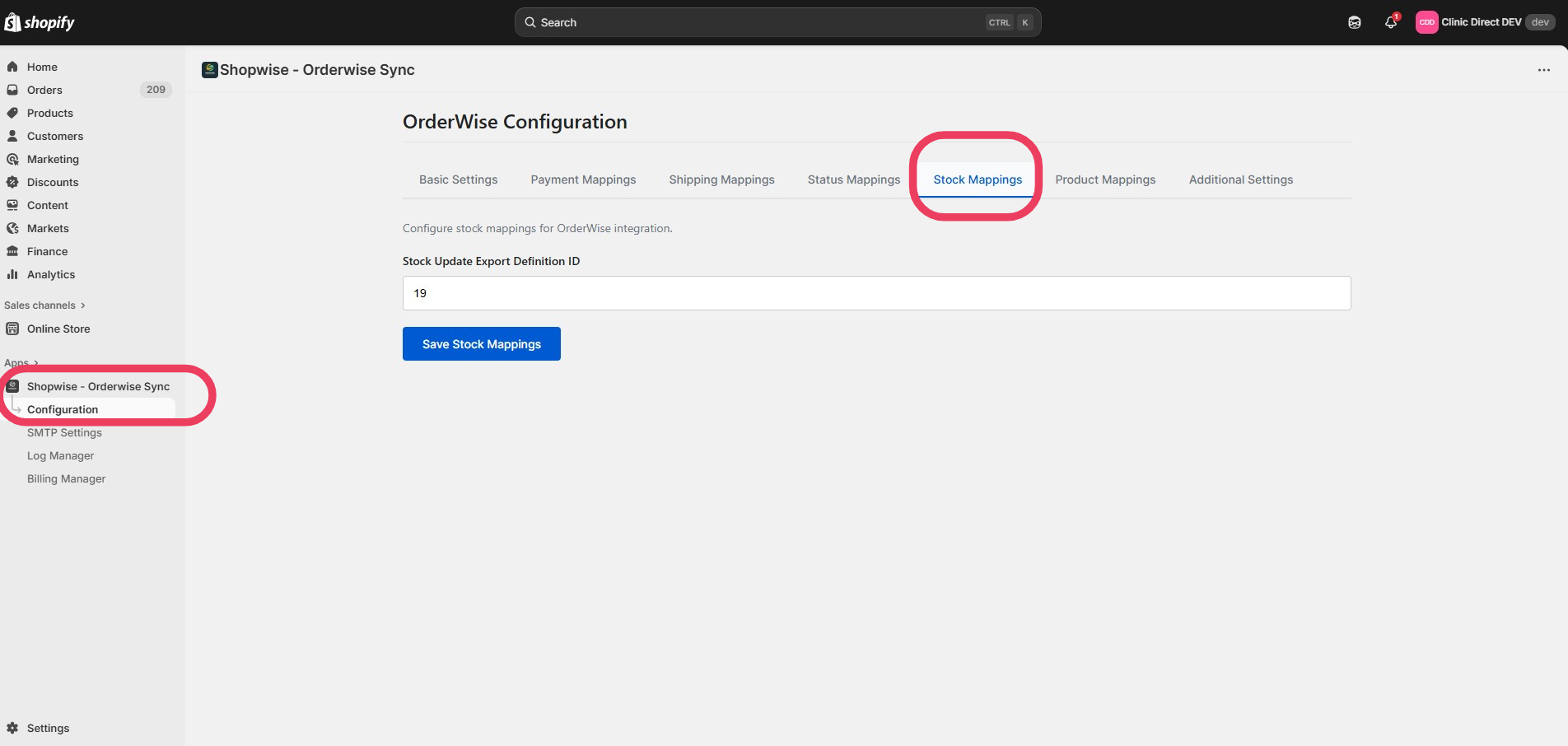Go to Marketing in the sidebar
Image resolution: width=1568 pixels, height=746 pixels.
tap(53, 159)
